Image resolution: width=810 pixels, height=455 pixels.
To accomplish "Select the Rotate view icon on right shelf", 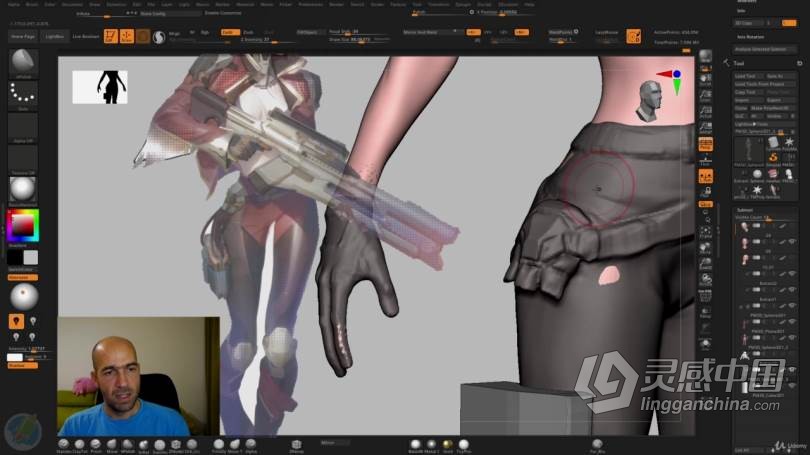I will (x=705, y=280).
